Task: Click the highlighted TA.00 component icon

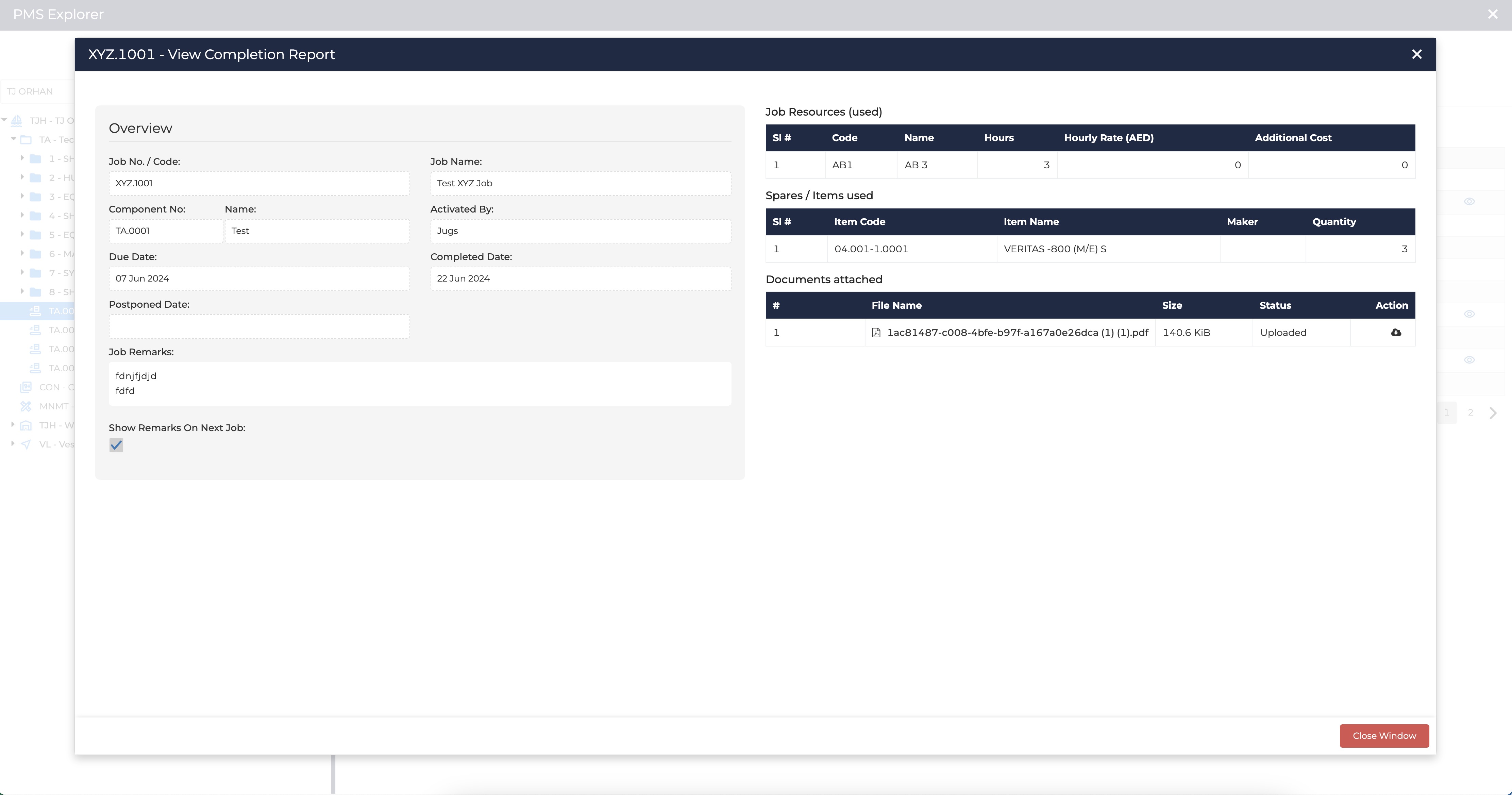Action: (x=35, y=311)
